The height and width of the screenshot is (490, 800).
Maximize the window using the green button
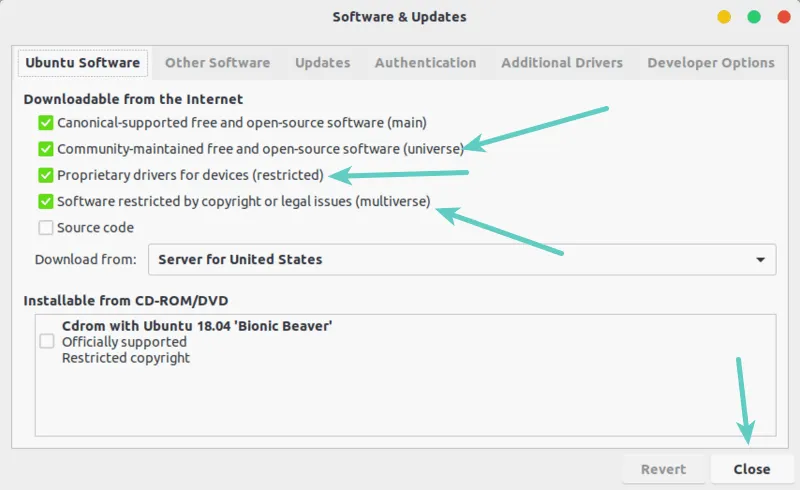[754, 17]
